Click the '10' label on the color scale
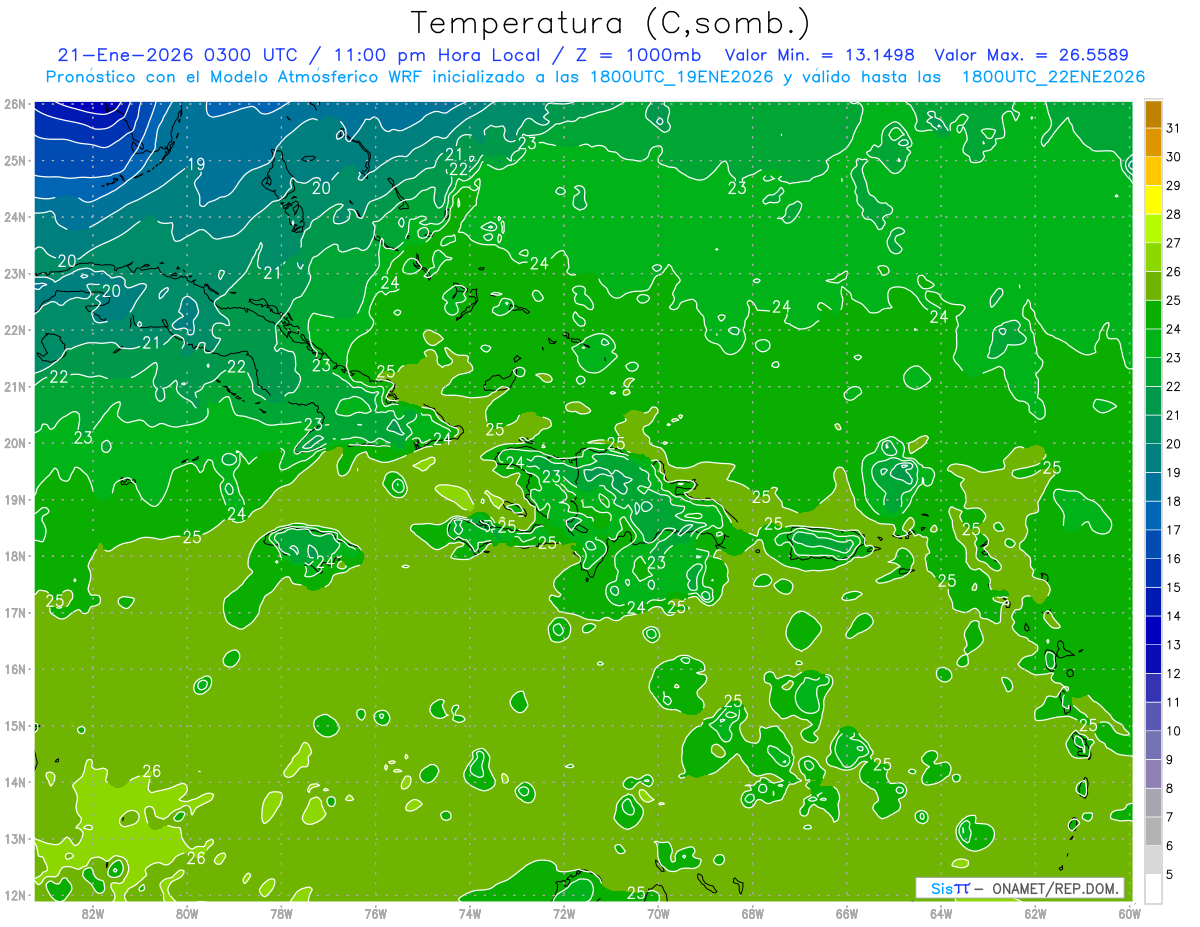 point(1174,731)
